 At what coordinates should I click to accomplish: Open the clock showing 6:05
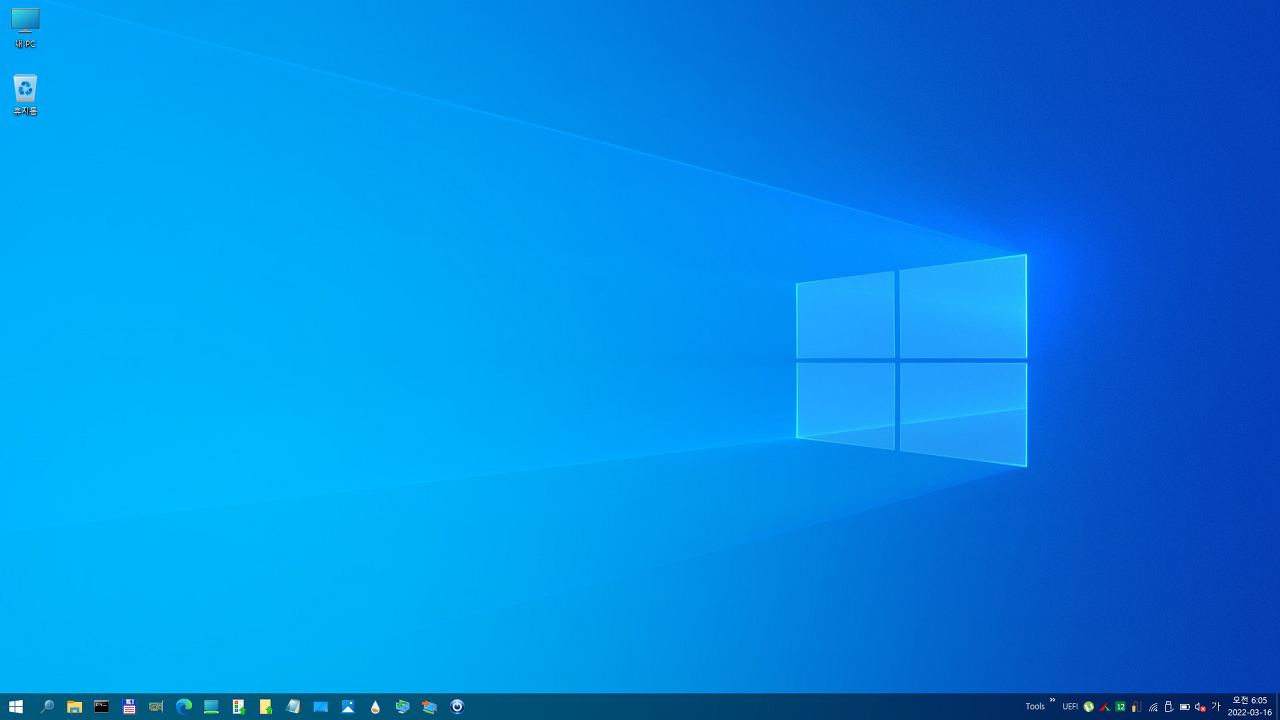(x=1250, y=706)
